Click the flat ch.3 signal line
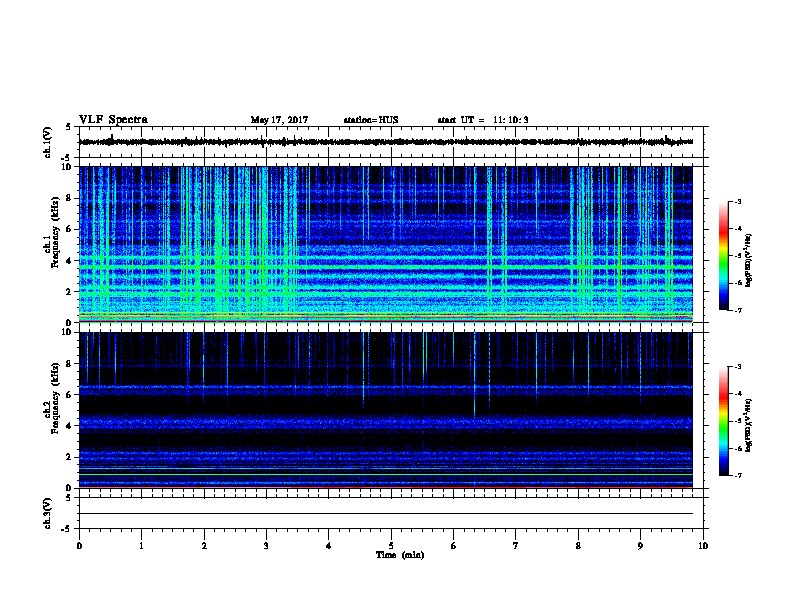 (x=386, y=514)
